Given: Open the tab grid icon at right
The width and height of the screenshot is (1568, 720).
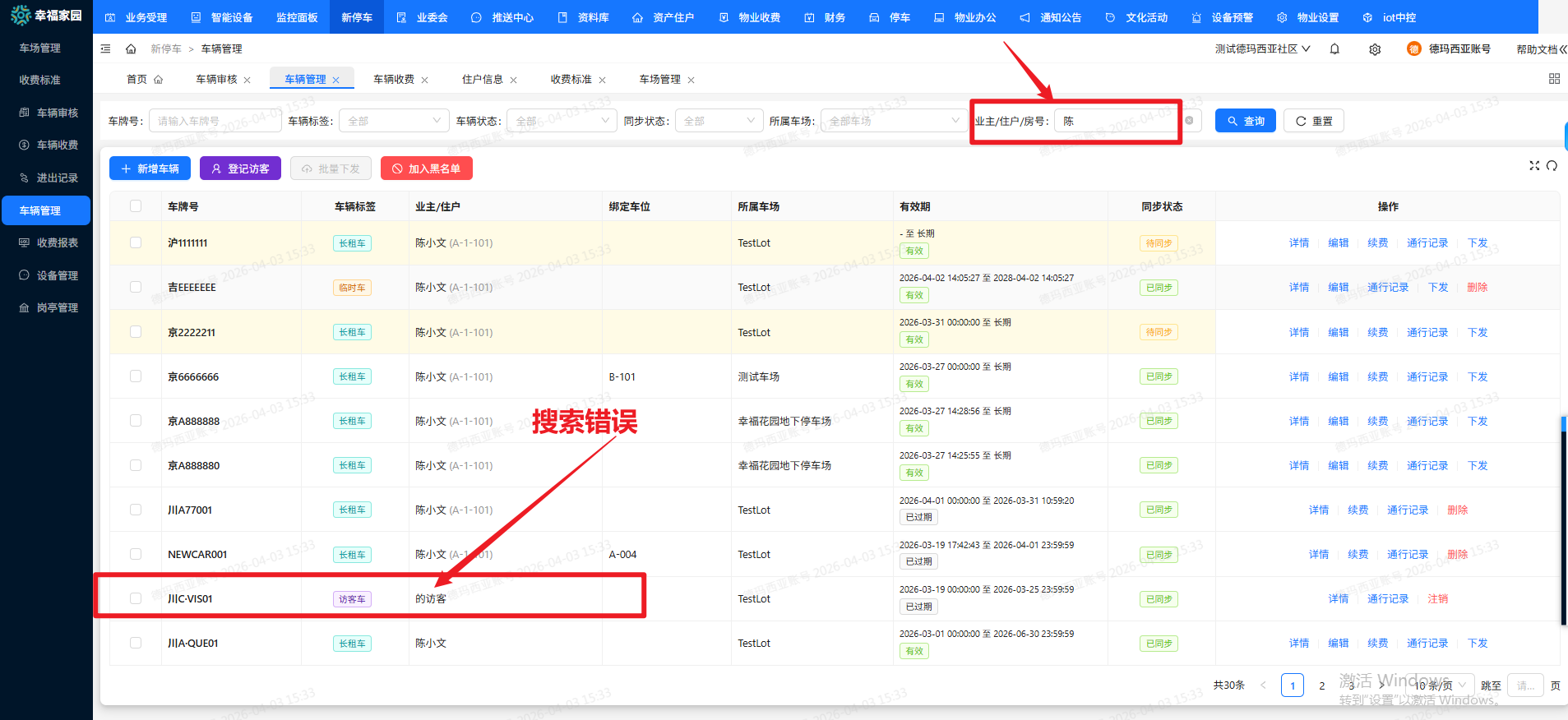Looking at the screenshot, I should (1554, 79).
